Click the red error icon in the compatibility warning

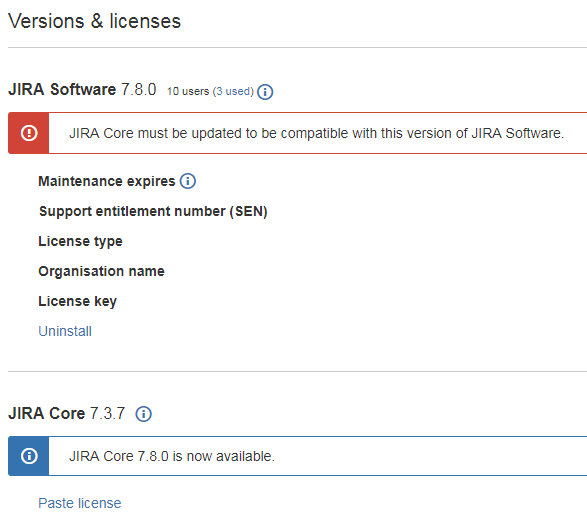[29, 133]
